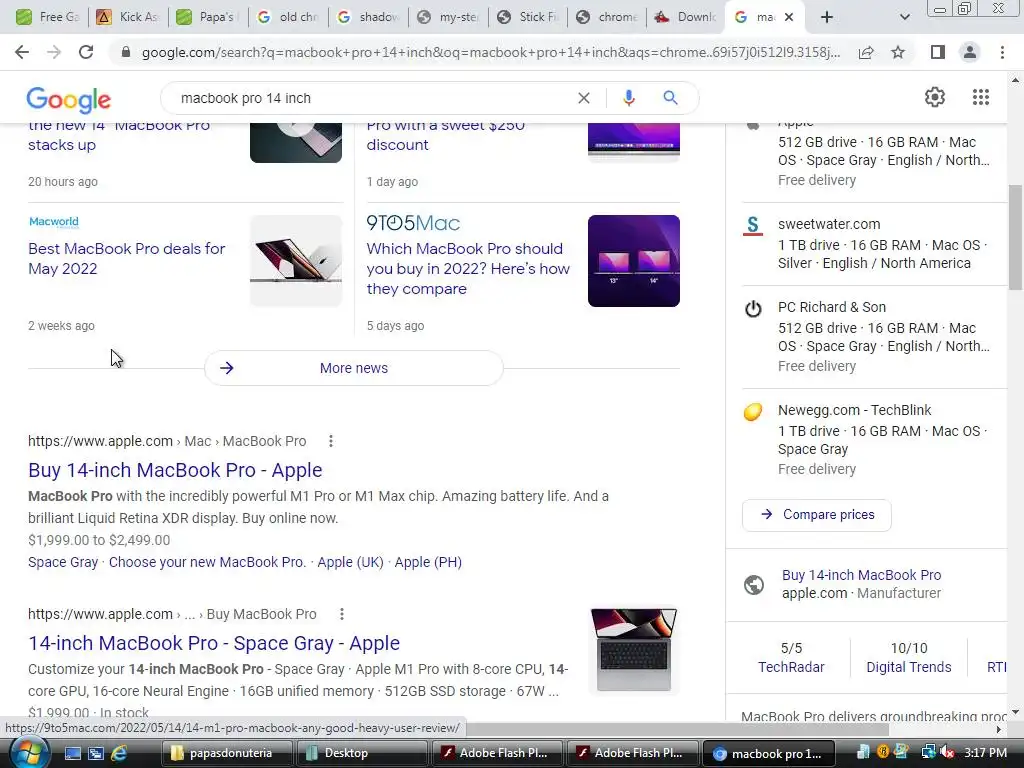Open options dots beside apple.com Mac result

tap(331, 441)
